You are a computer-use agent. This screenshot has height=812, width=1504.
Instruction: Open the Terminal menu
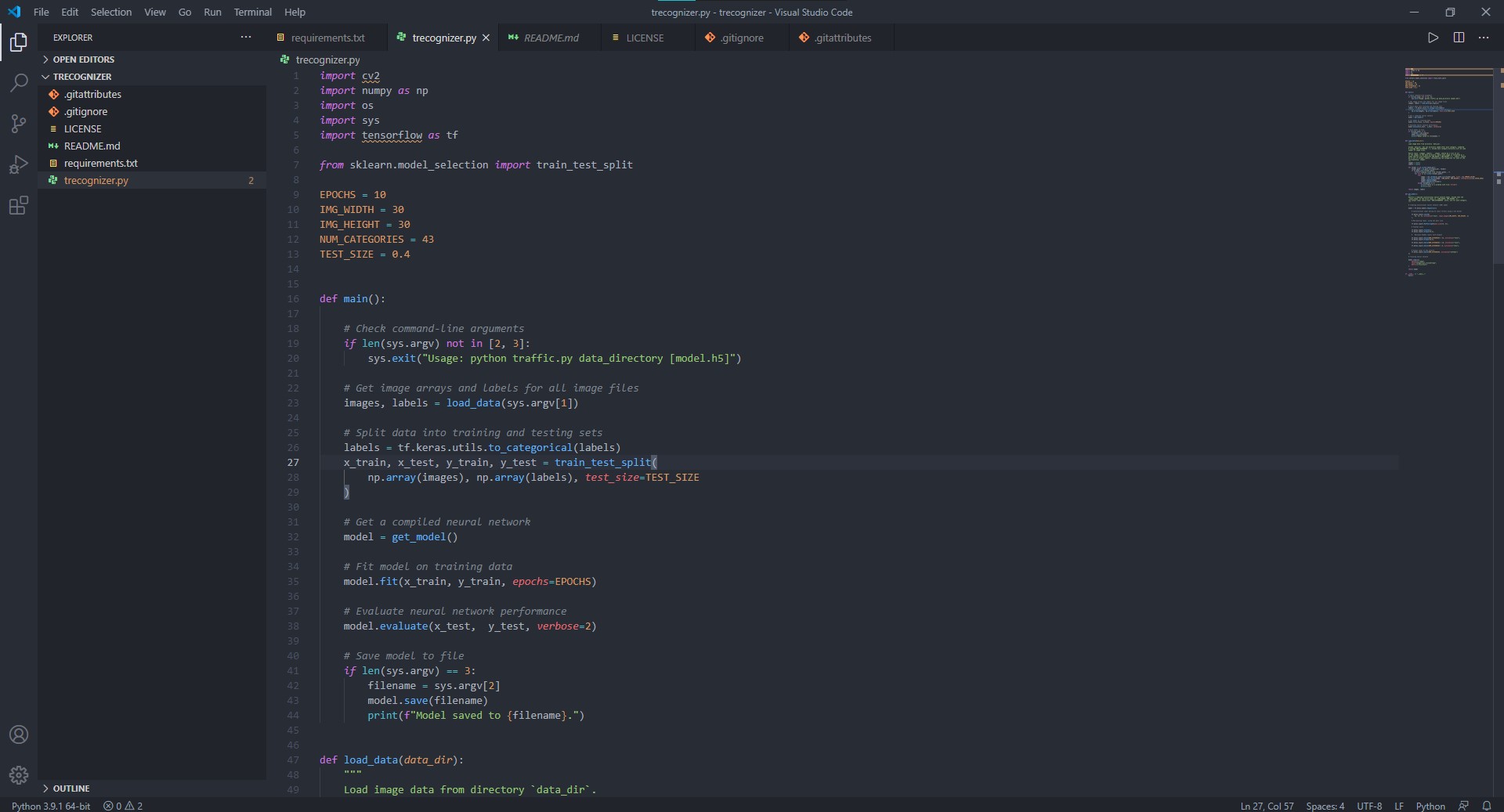pyautogui.click(x=252, y=12)
